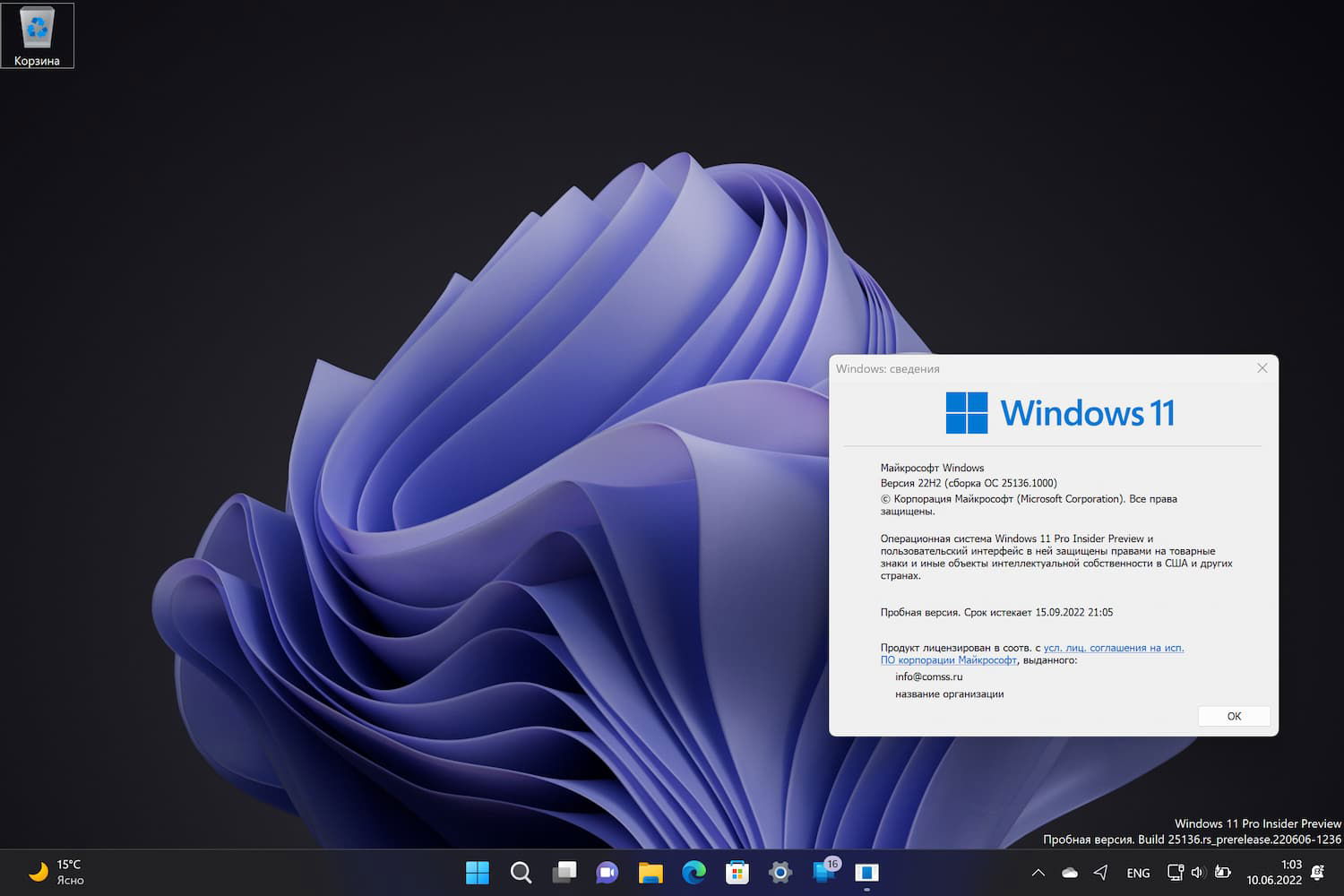Click the 'название организации' text
Image resolution: width=1344 pixels, height=896 pixels.
[x=949, y=694]
